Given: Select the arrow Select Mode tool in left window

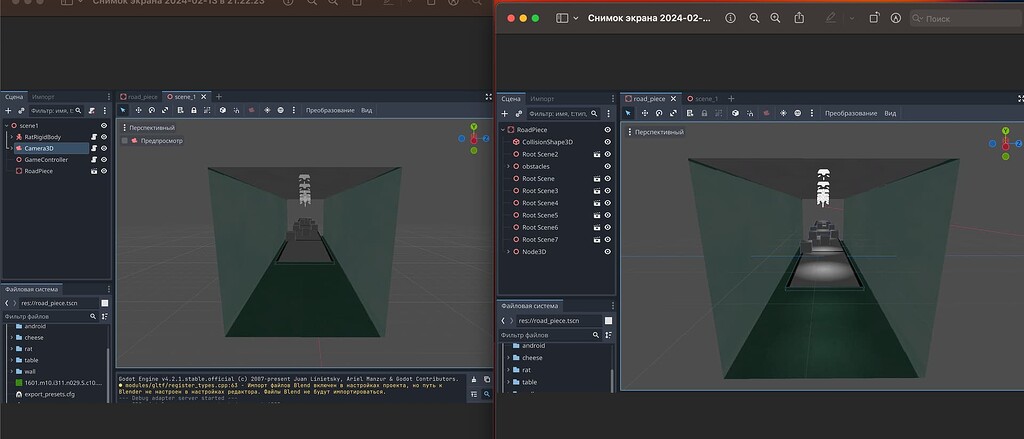Looking at the screenshot, I should [124, 110].
